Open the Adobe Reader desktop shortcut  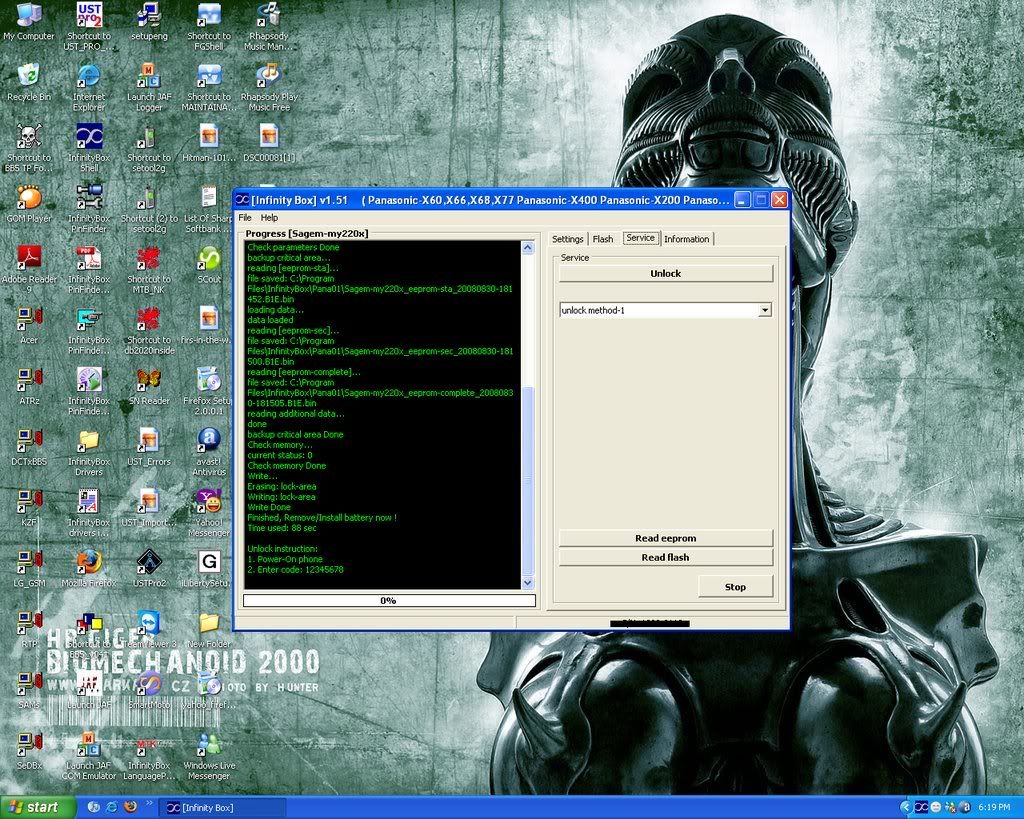29,258
